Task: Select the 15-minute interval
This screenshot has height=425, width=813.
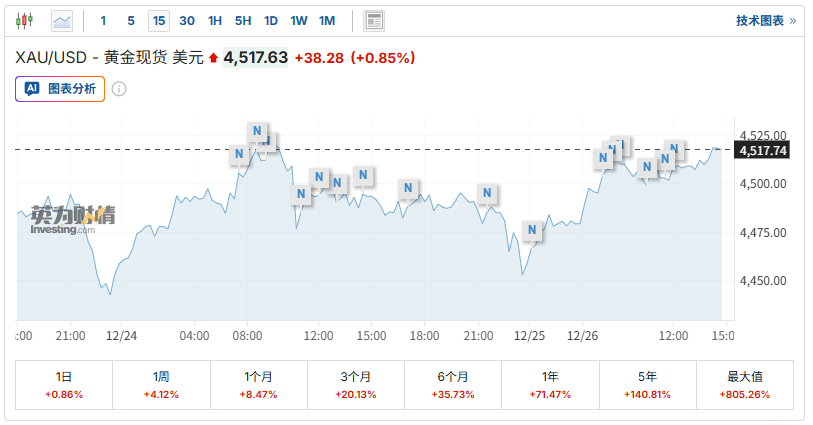Action: click(159, 20)
